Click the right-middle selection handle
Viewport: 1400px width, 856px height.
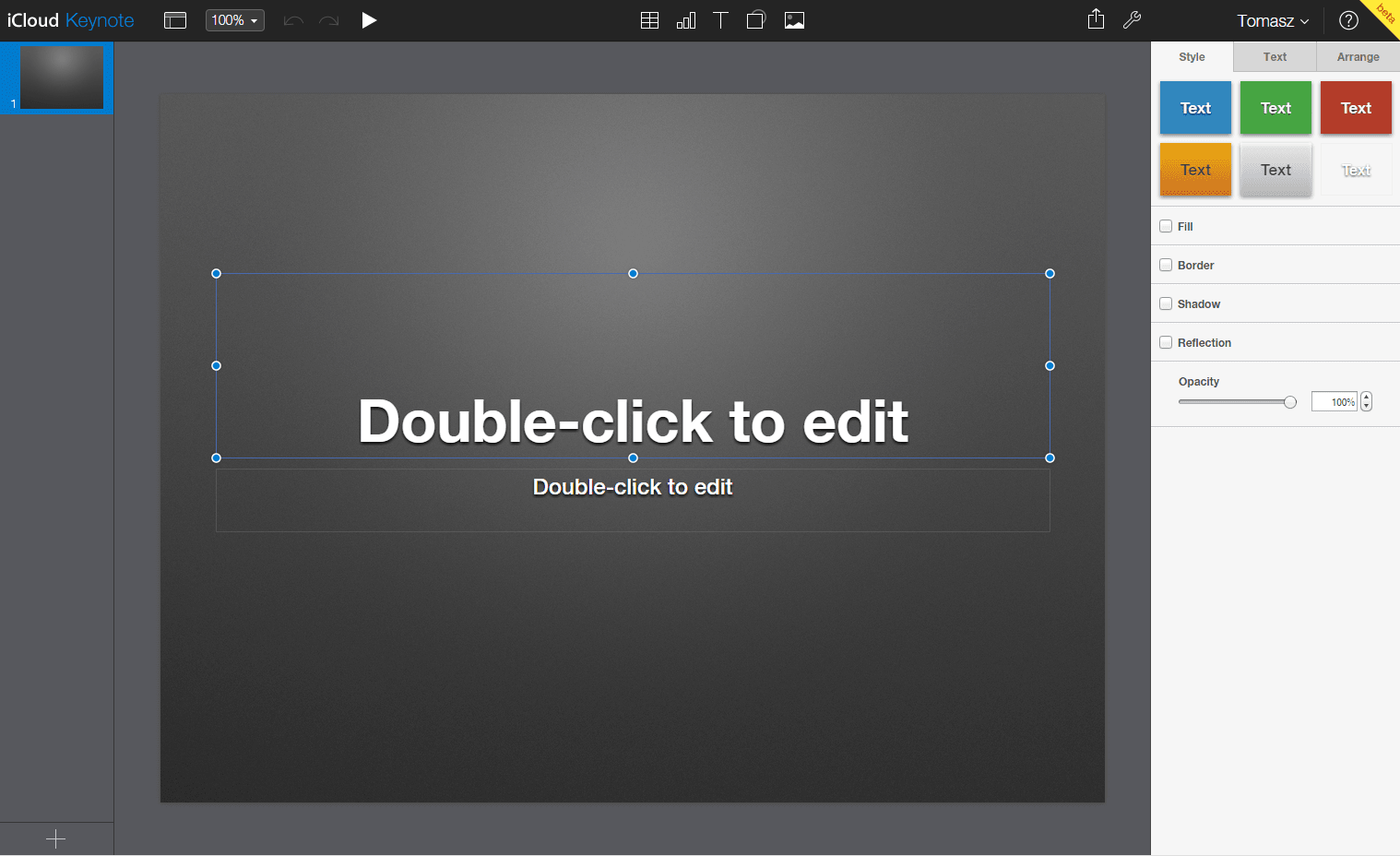coord(1050,366)
